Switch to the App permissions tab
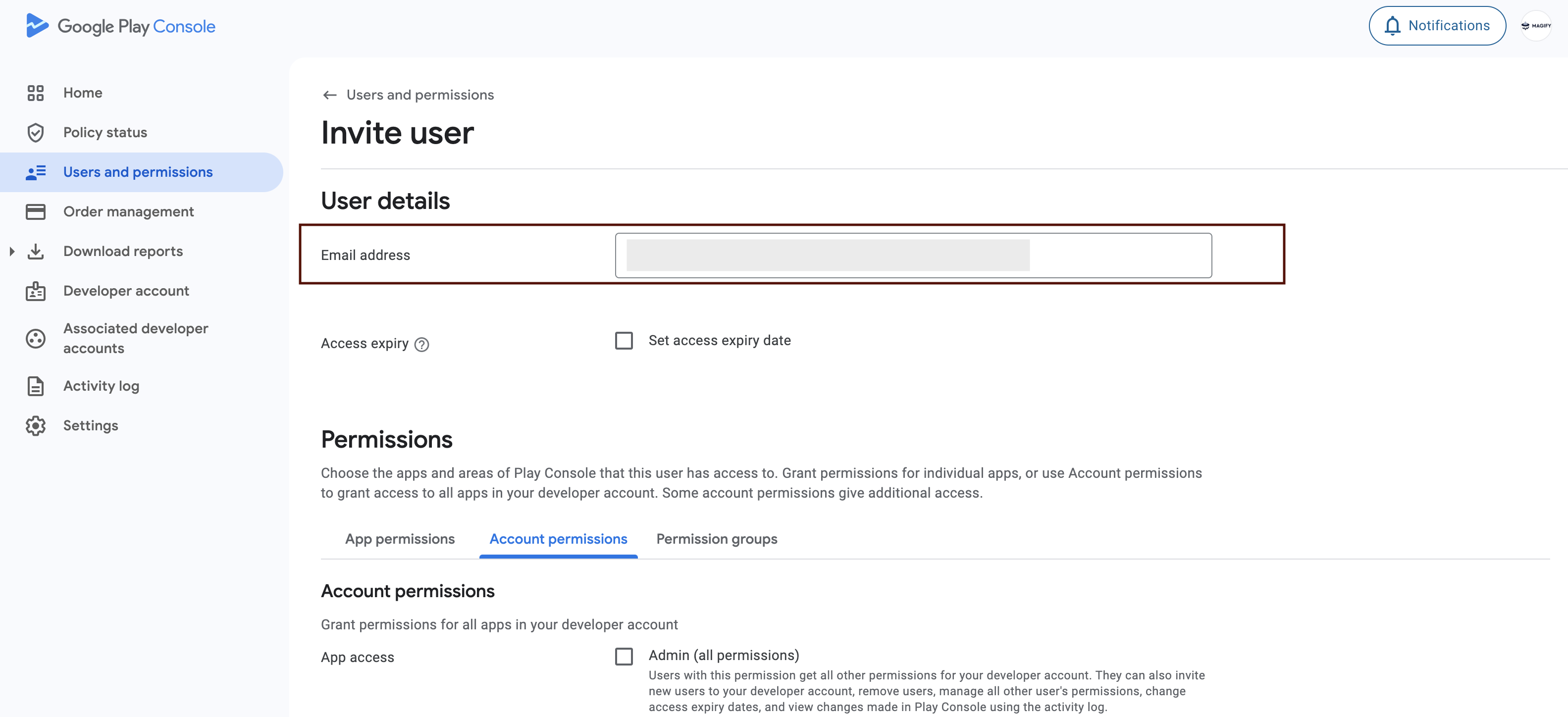 [400, 539]
